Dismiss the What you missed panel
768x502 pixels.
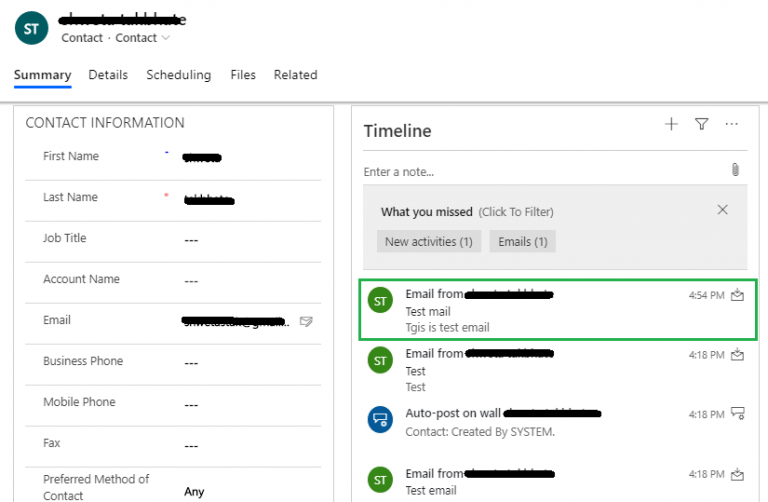click(x=723, y=210)
